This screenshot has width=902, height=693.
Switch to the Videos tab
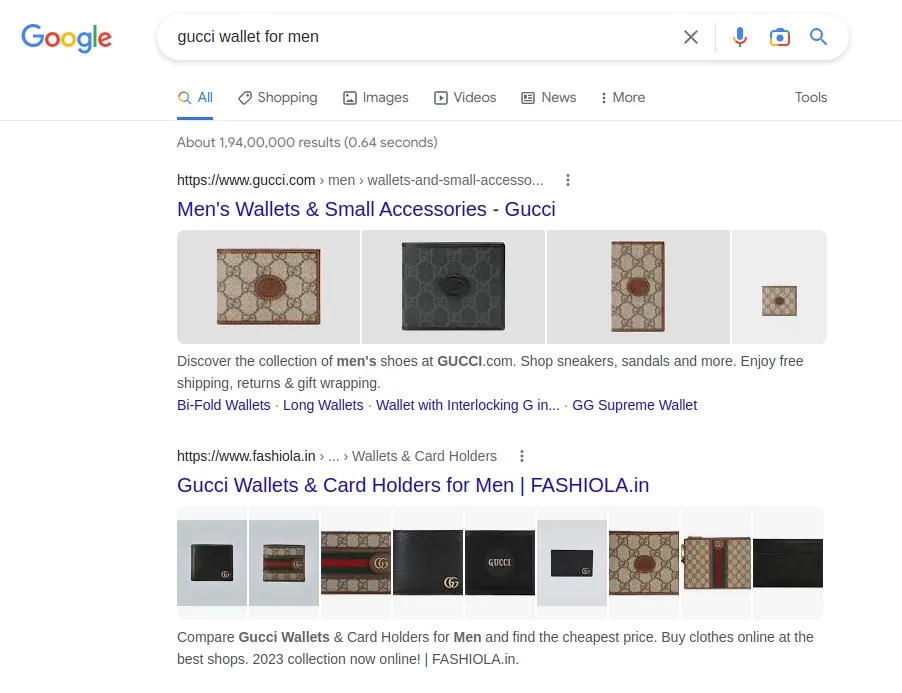(x=465, y=98)
